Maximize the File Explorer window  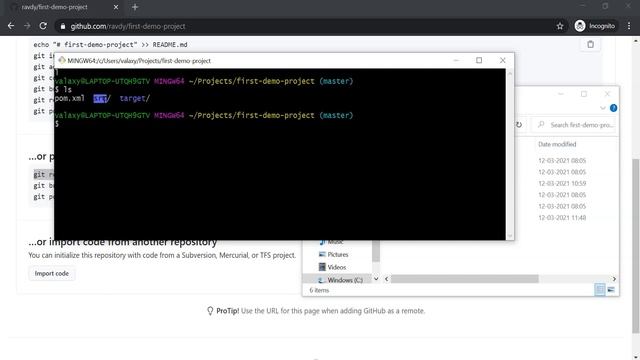point(584,94)
